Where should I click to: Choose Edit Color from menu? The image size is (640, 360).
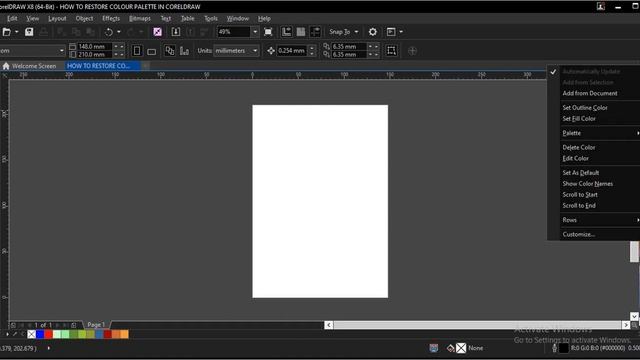click(576, 158)
